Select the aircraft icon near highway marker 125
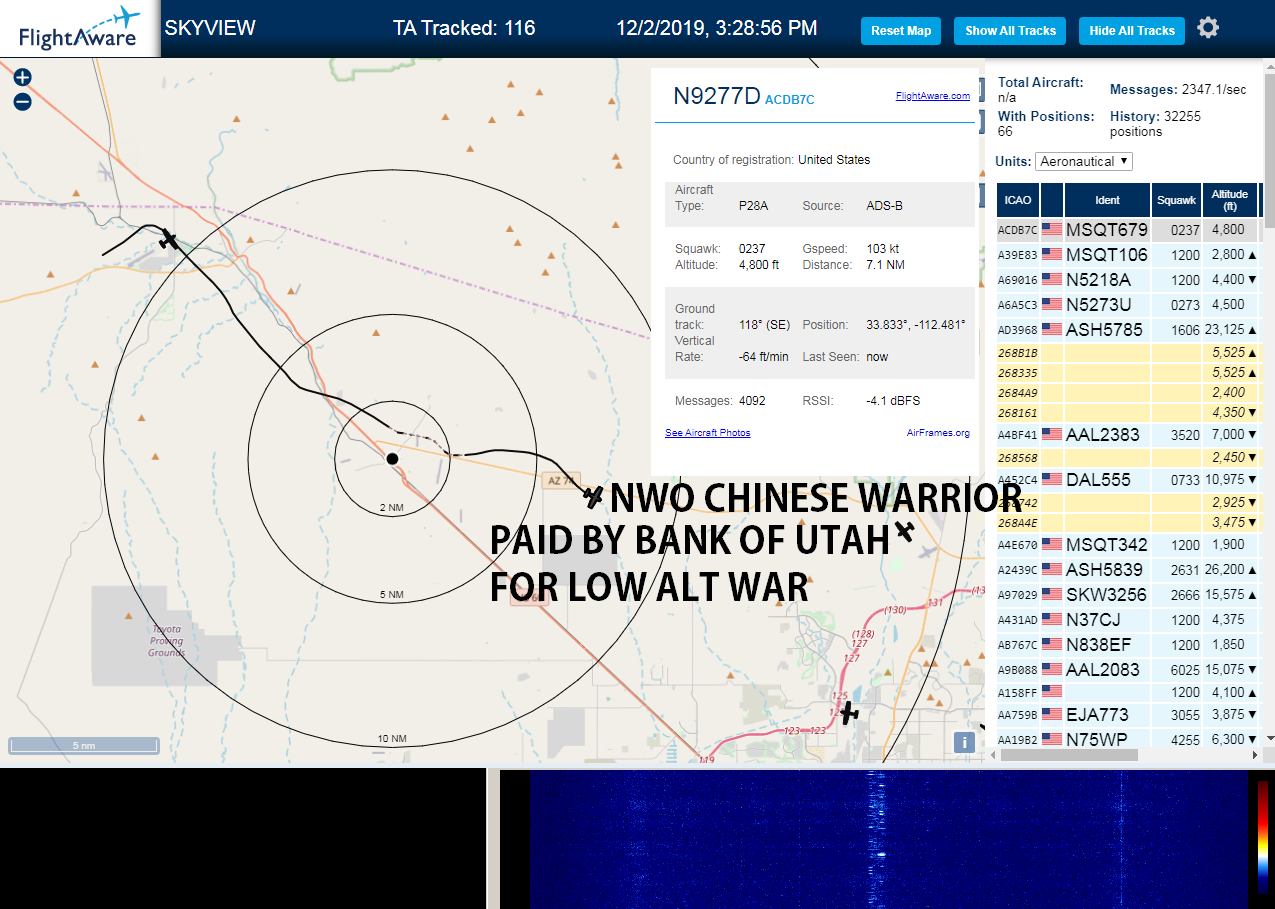 pos(849,714)
